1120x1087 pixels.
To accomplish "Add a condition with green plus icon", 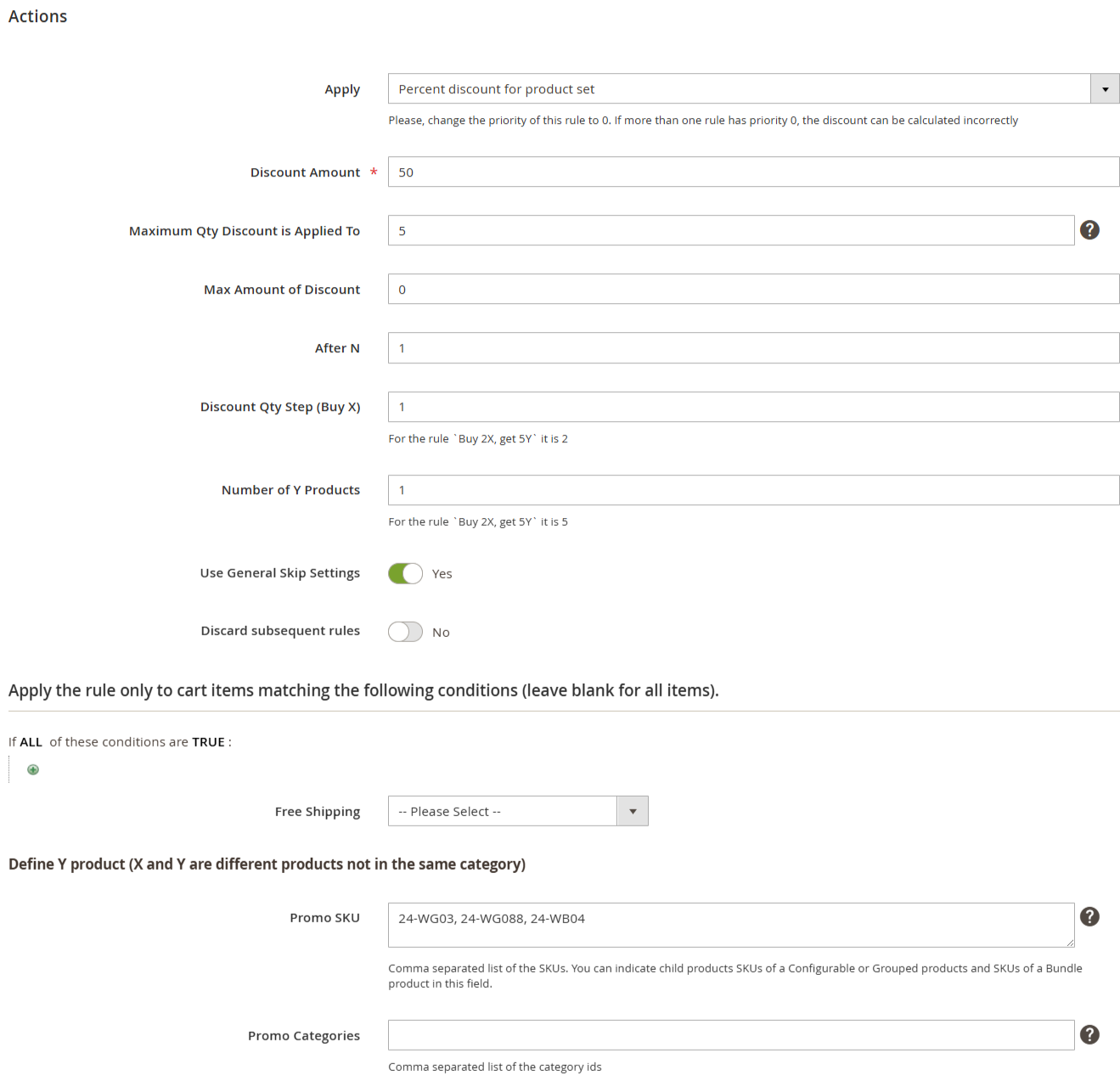I will click(x=33, y=769).
